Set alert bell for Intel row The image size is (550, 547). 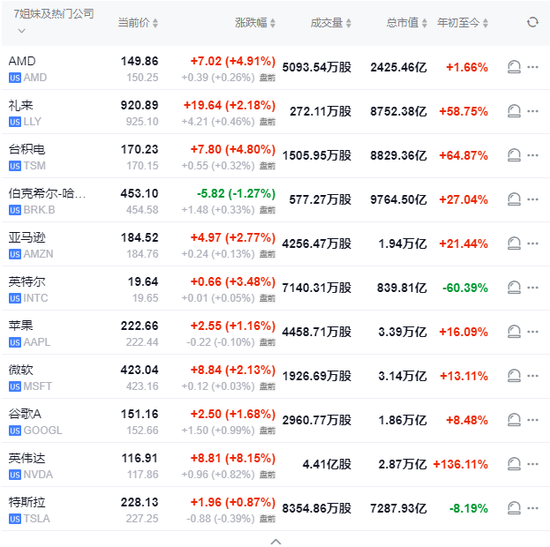(x=514, y=288)
